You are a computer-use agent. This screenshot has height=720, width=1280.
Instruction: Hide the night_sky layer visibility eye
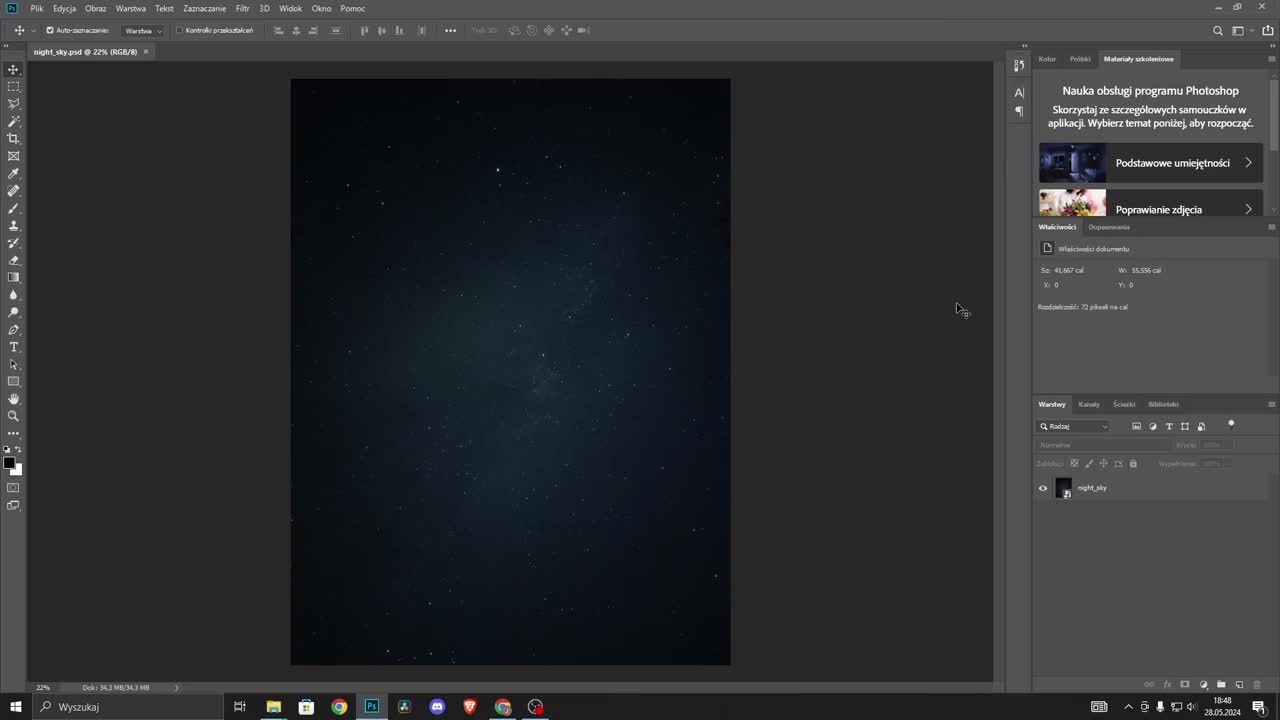pos(1043,488)
